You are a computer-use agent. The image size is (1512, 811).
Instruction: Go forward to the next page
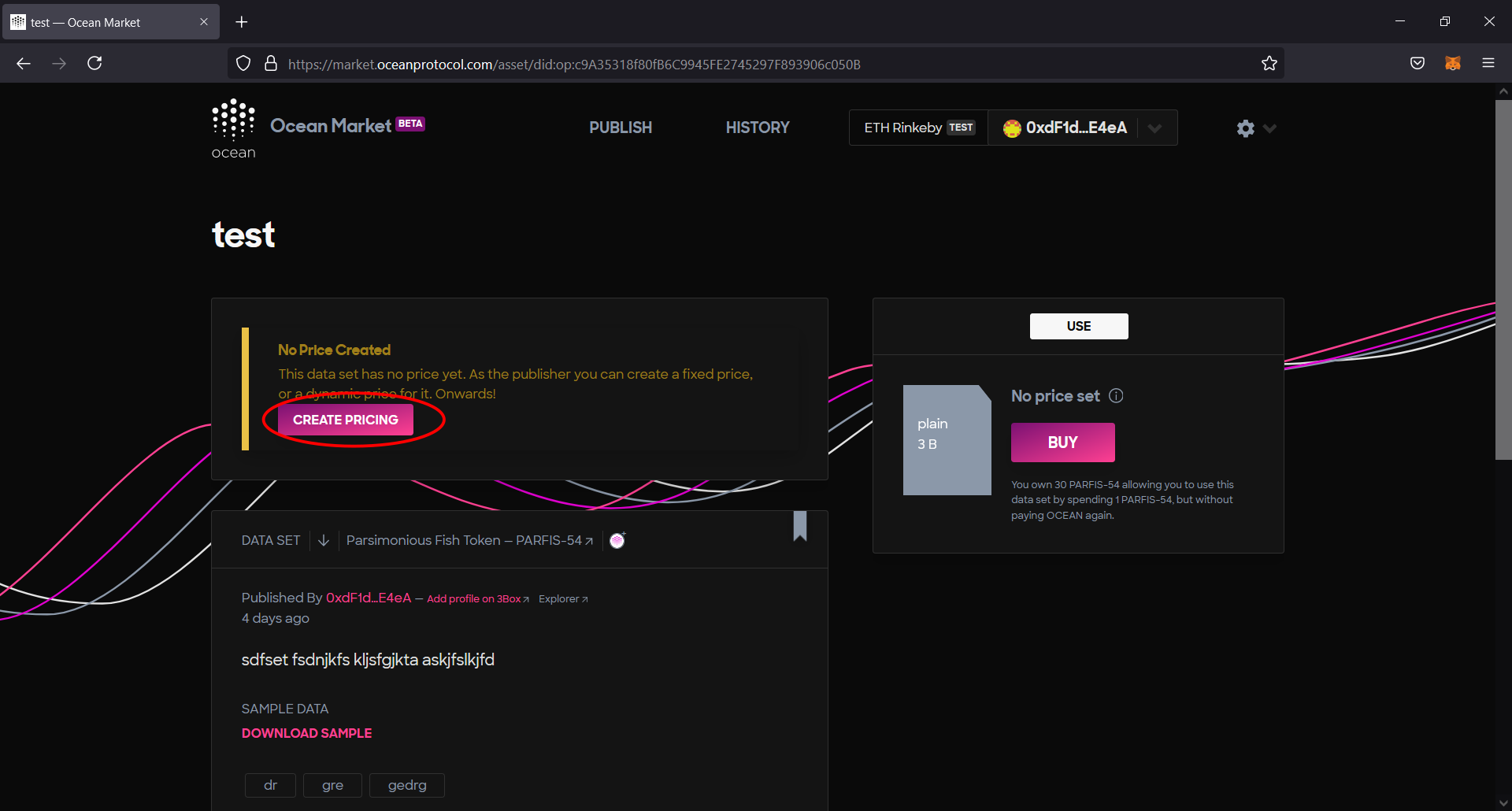click(59, 63)
